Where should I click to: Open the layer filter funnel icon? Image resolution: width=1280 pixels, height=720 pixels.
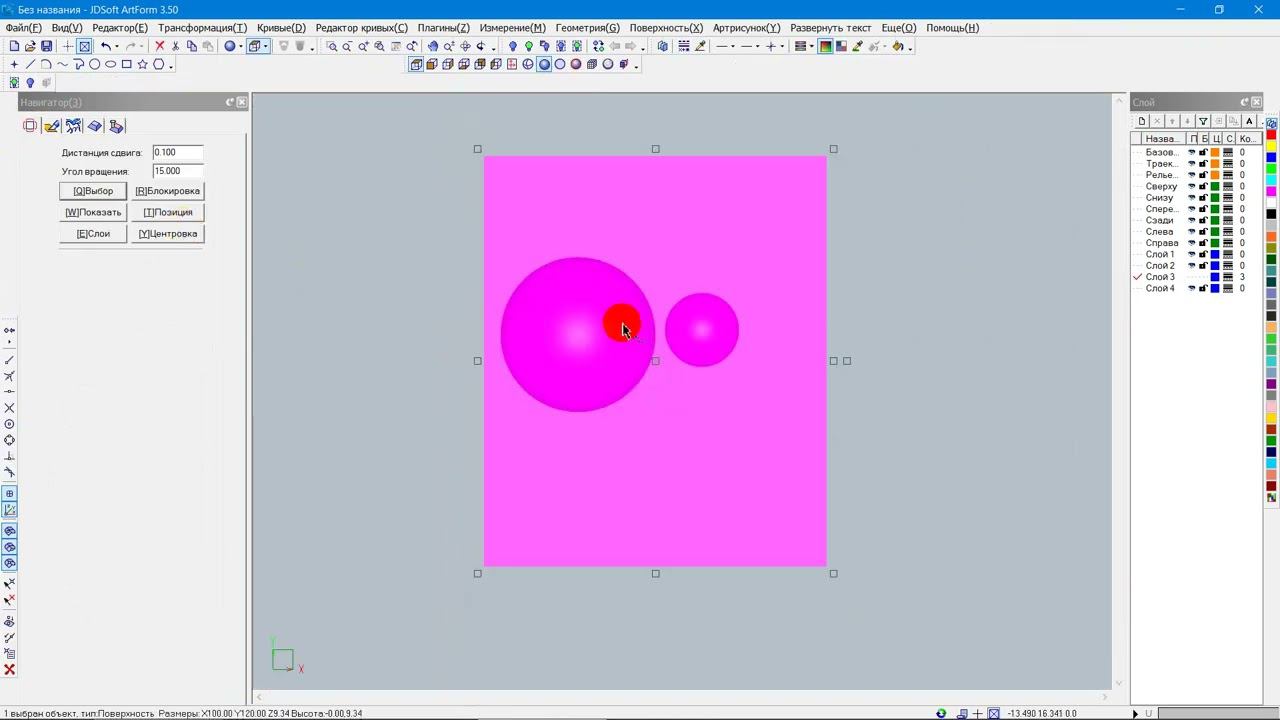click(1203, 121)
